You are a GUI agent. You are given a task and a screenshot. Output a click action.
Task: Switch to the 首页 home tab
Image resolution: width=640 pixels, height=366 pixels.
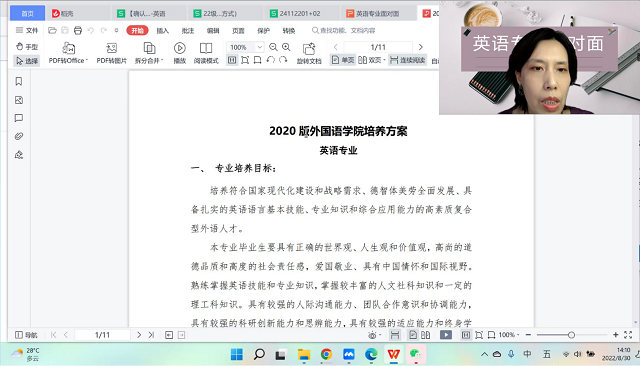click(27, 13)
